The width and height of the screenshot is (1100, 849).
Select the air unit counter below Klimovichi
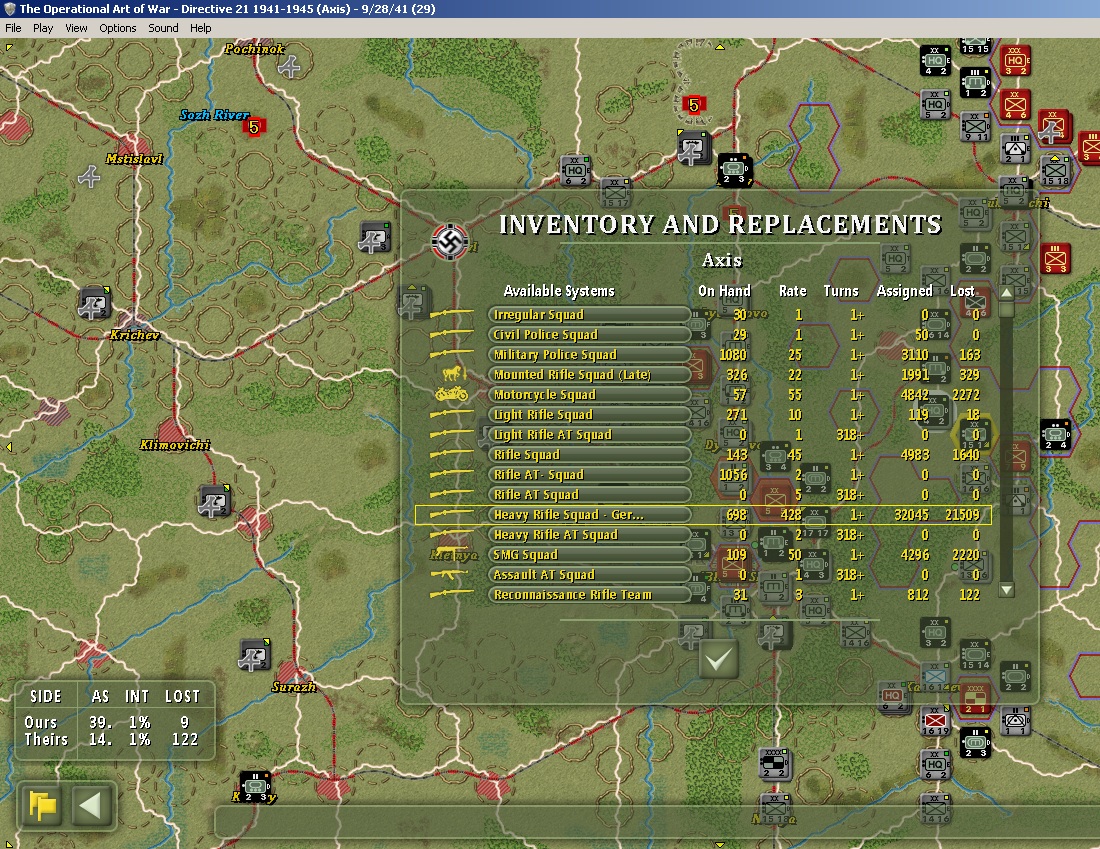point(214,501)
